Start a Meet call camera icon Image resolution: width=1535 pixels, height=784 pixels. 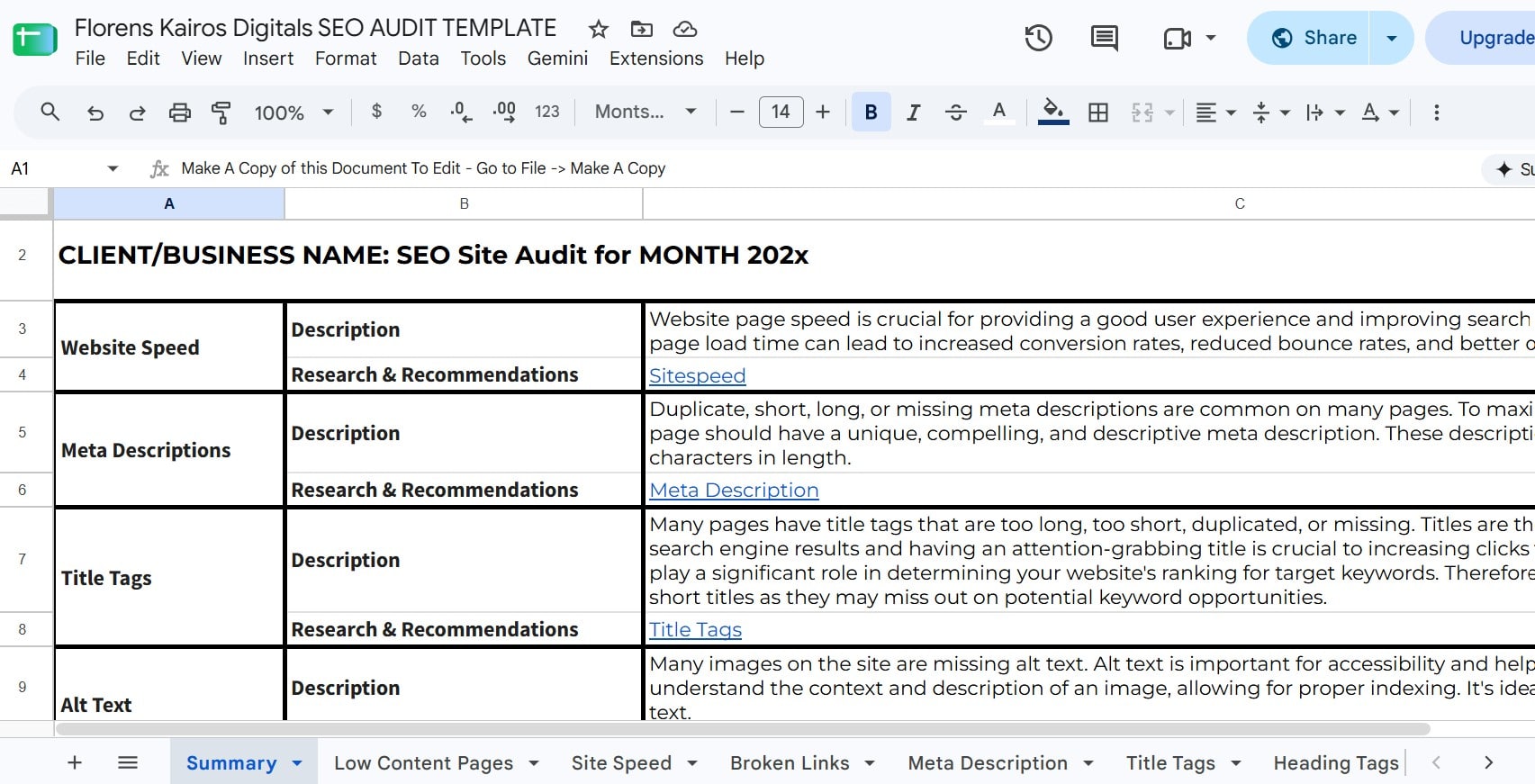pos(1178,38)
